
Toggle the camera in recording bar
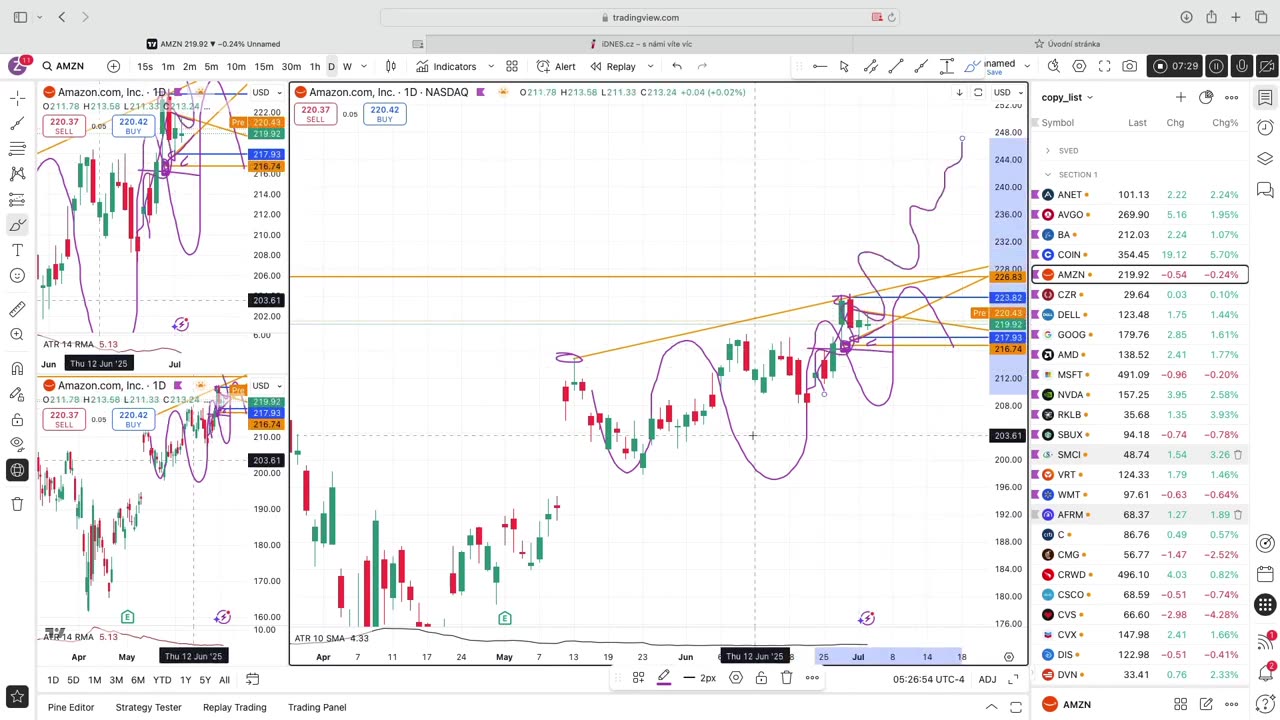pos(1266,66)
